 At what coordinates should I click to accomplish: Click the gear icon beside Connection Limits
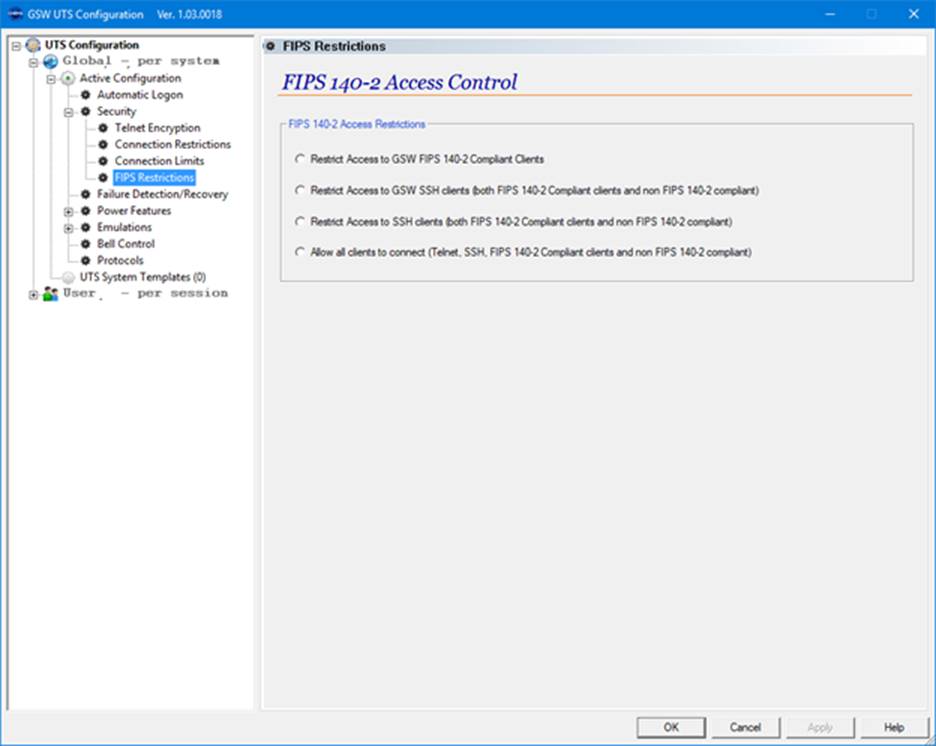pyautogui.click(x=103, y=161)
